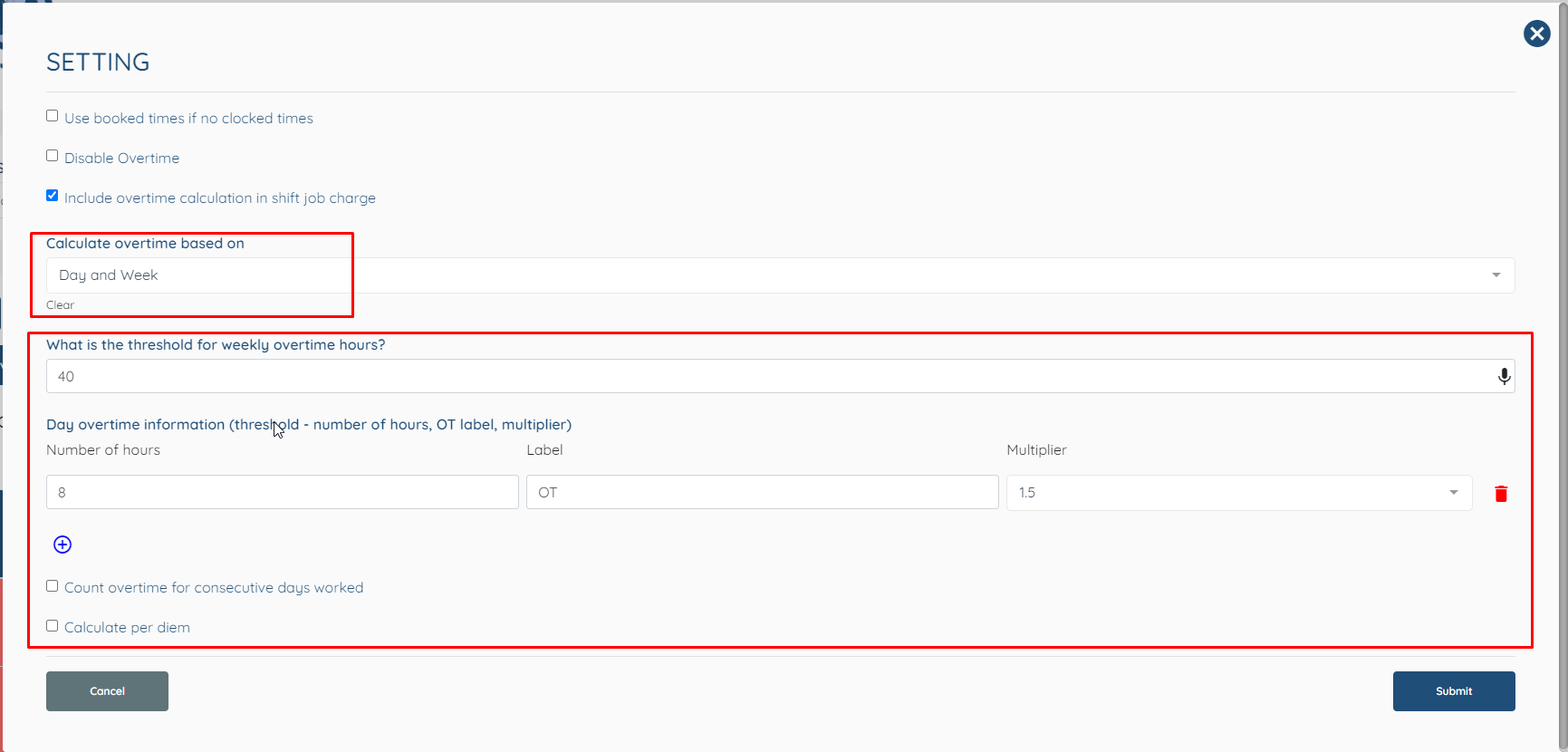This screenshot has width=1568, height=752.
Task: Delete the day overtime row with trash icon
Action: pos(1501,494)
